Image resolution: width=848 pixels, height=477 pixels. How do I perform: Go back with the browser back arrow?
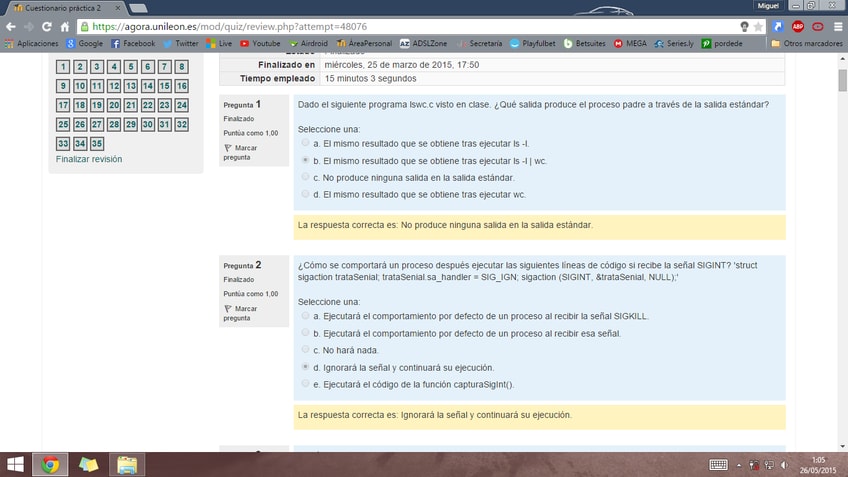(x=11, y=26)
